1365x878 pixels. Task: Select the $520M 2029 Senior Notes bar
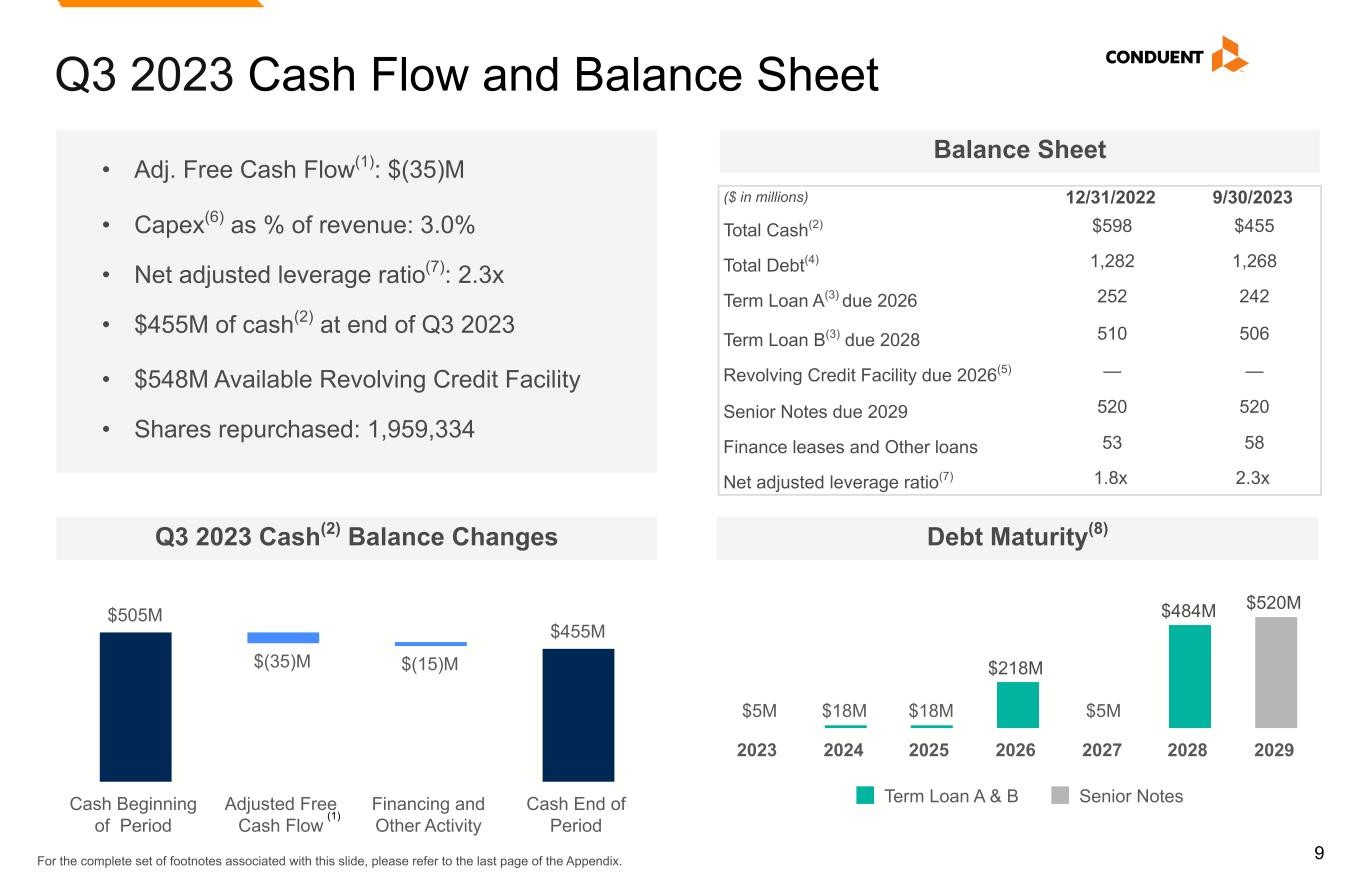[x=1275, y=672]
